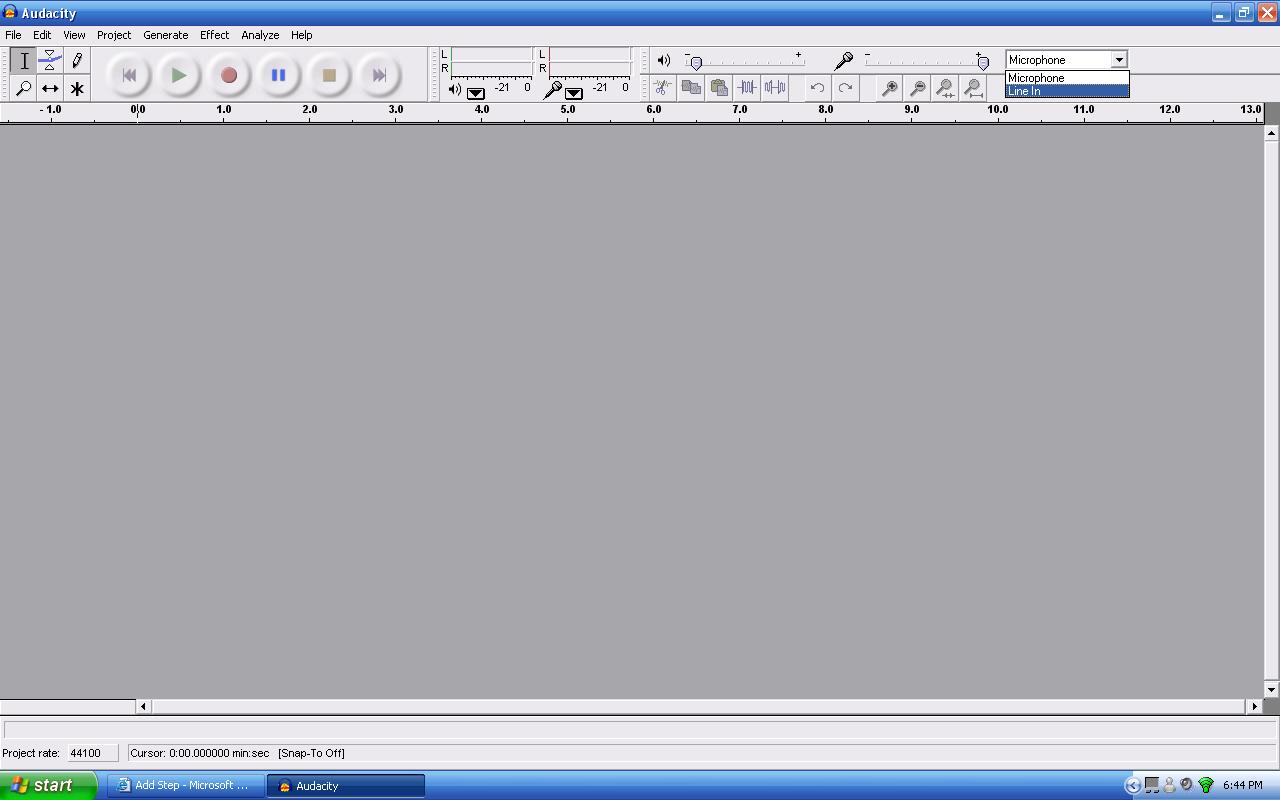This screenshot has height=800, width=1280.
Task: Click the speaker icon below the playback meter
Action: [x=455, y=90]
